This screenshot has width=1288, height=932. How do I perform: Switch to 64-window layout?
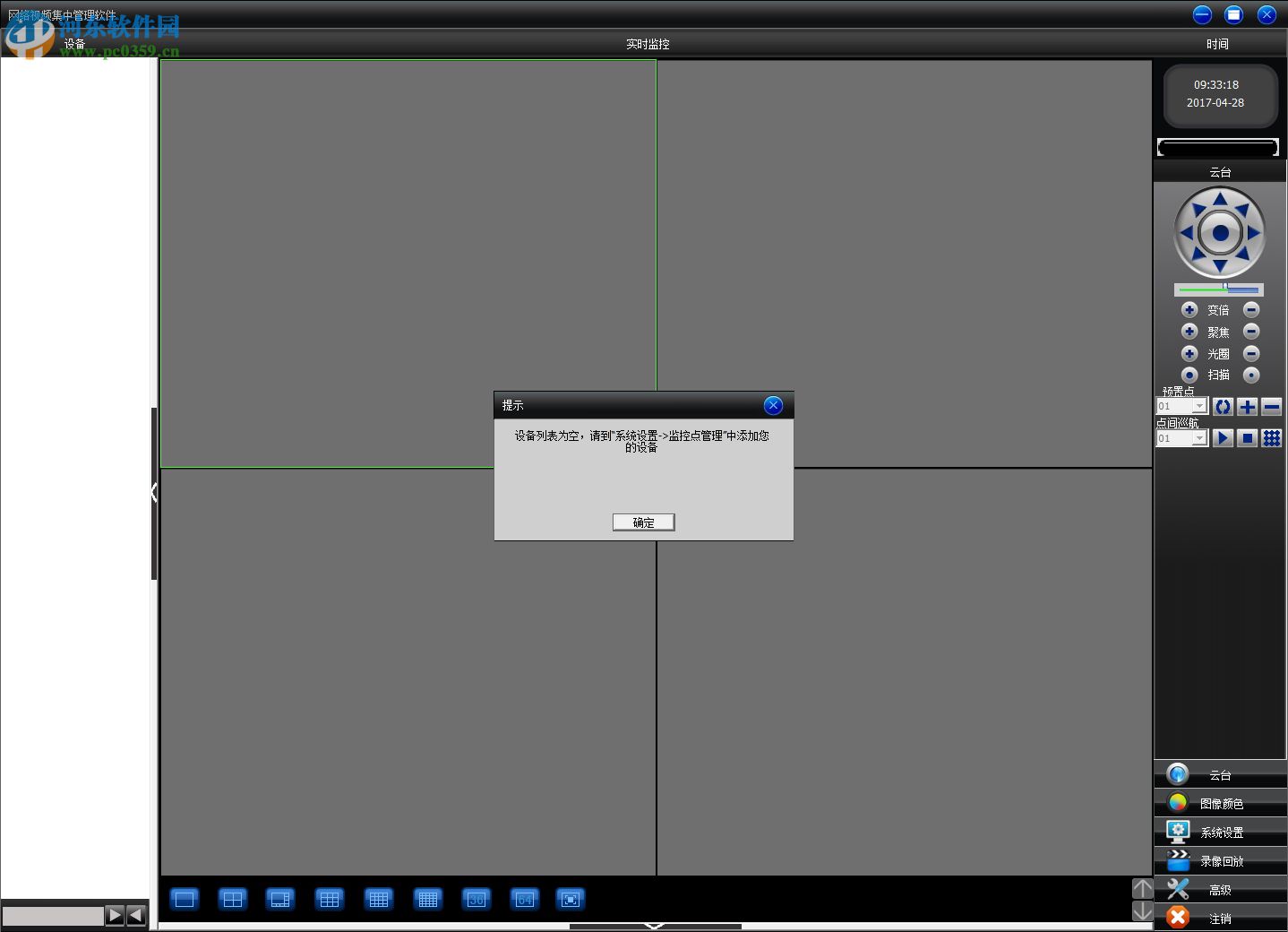pos(525,899)
